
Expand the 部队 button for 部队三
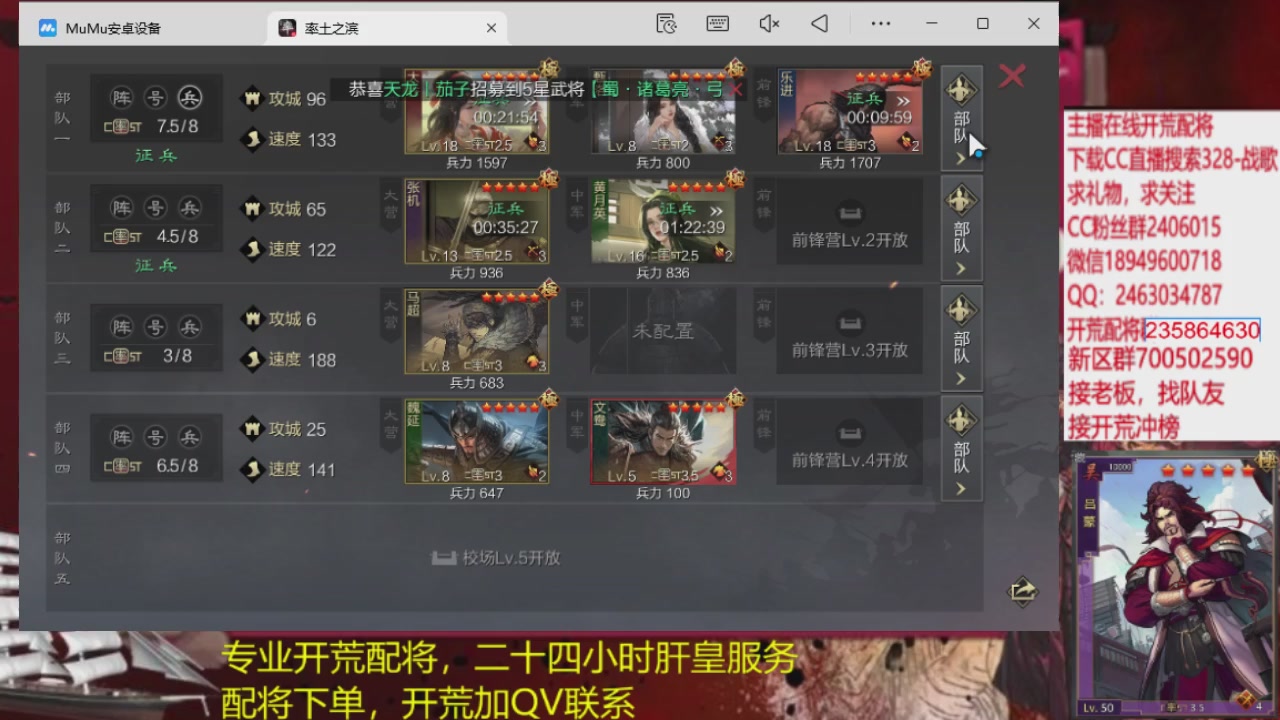961,338
